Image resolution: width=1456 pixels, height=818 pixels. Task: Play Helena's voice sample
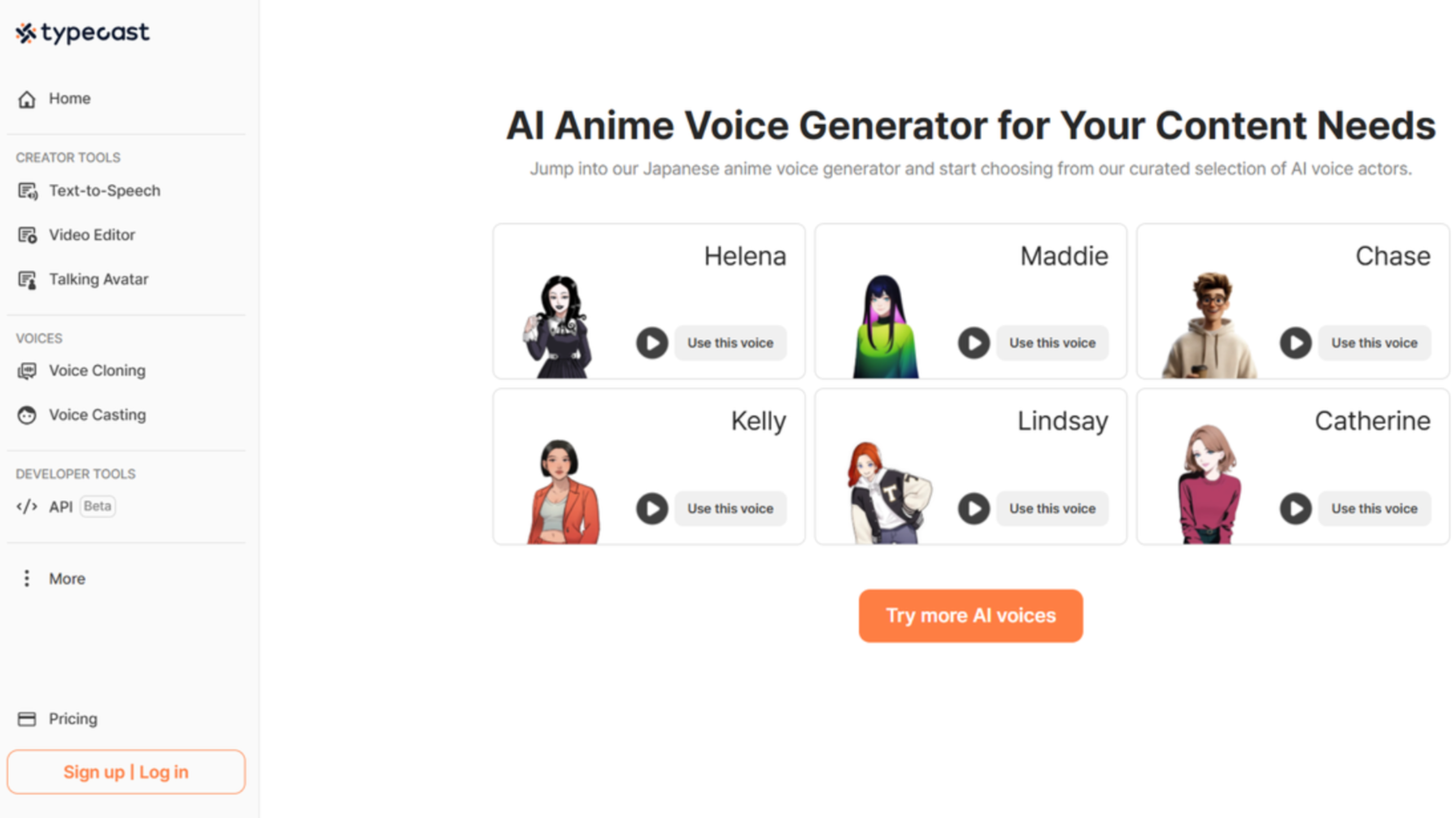651,342
